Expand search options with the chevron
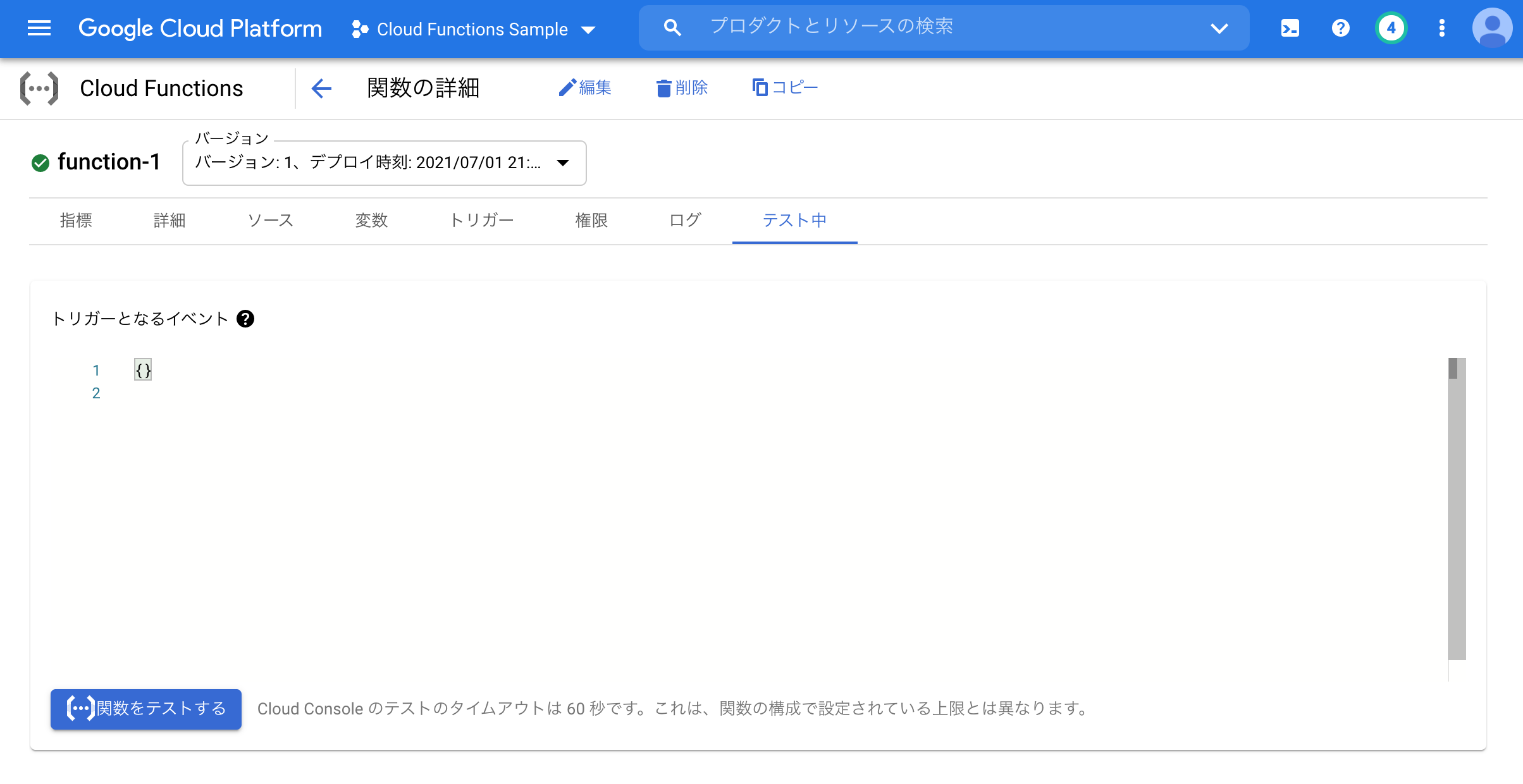The image size is (1523, 784). (x=1219, y=28)
